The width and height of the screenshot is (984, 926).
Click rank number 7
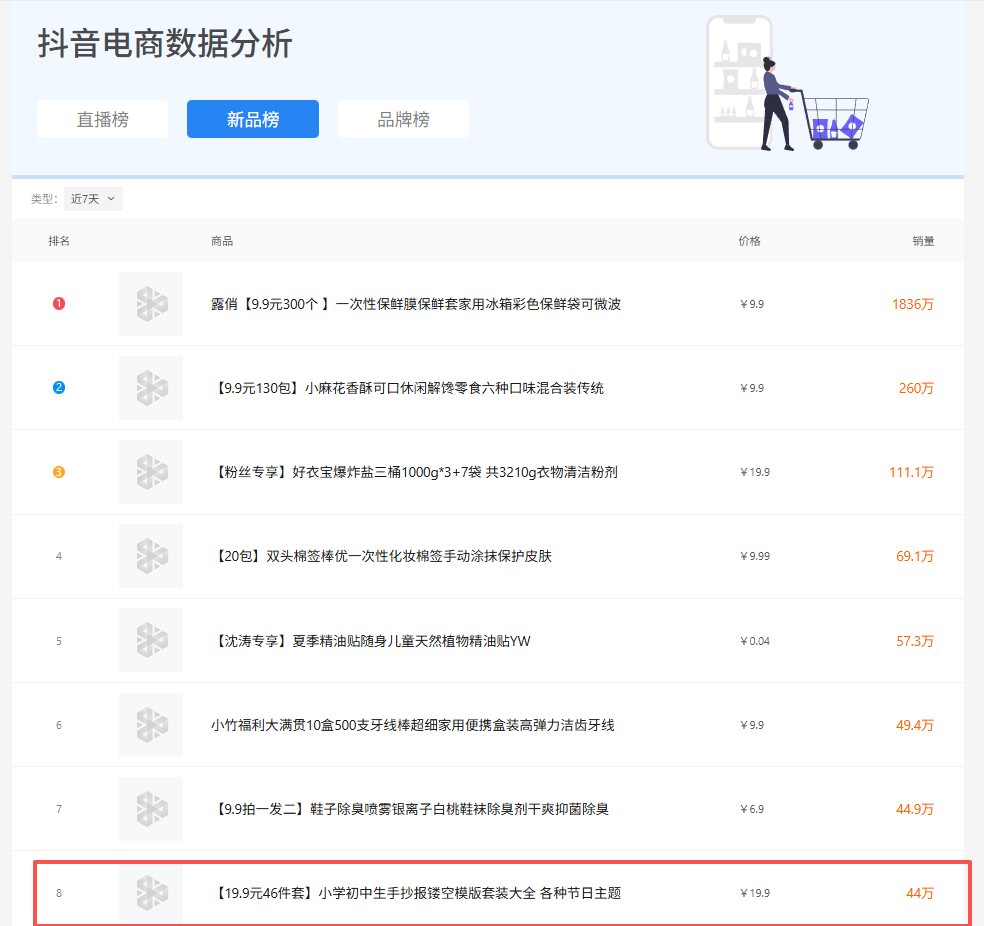pos(59,809)
